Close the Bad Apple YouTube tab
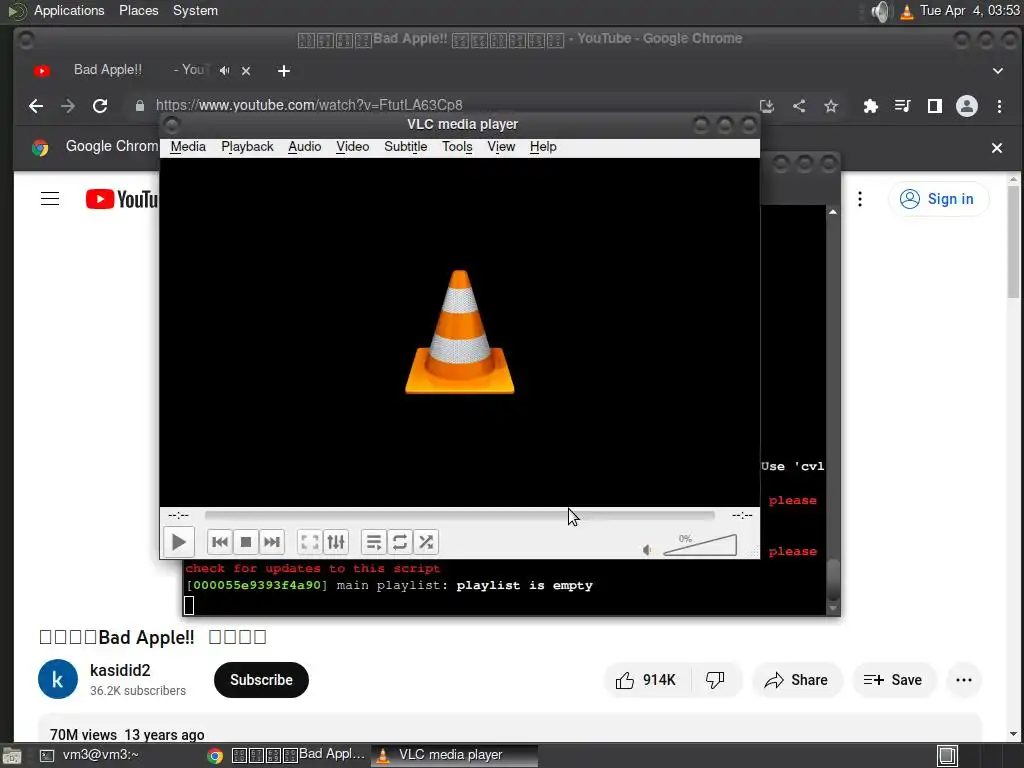The image size is (1024, 768). click(x=246, y=71)
